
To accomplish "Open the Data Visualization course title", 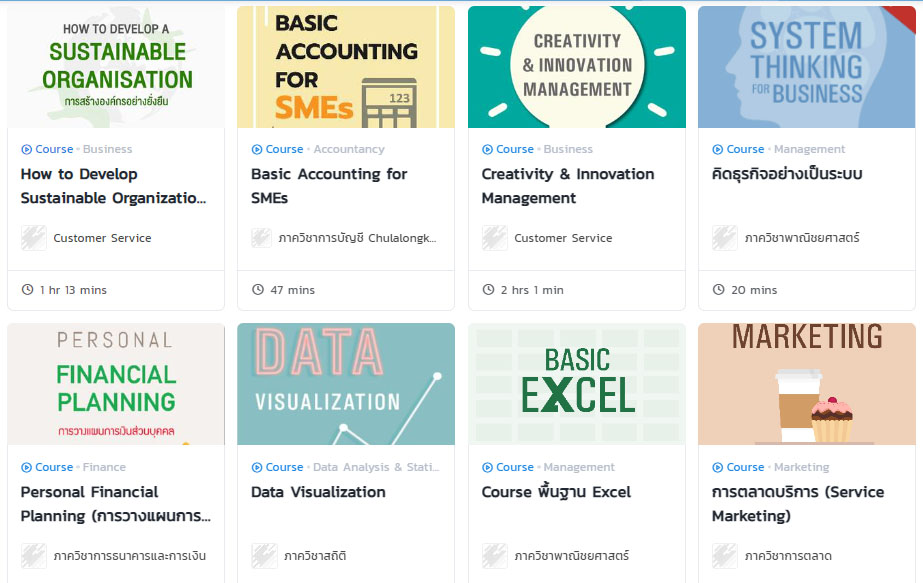I will pyautogui.click(x=318, y=492).
